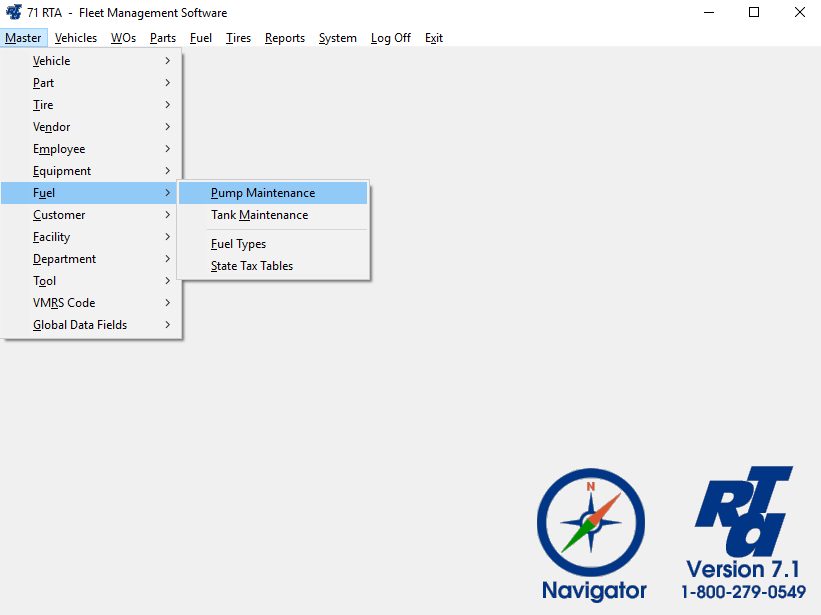Open Pump Maintenance from Fuel submenu

(263, 193)
